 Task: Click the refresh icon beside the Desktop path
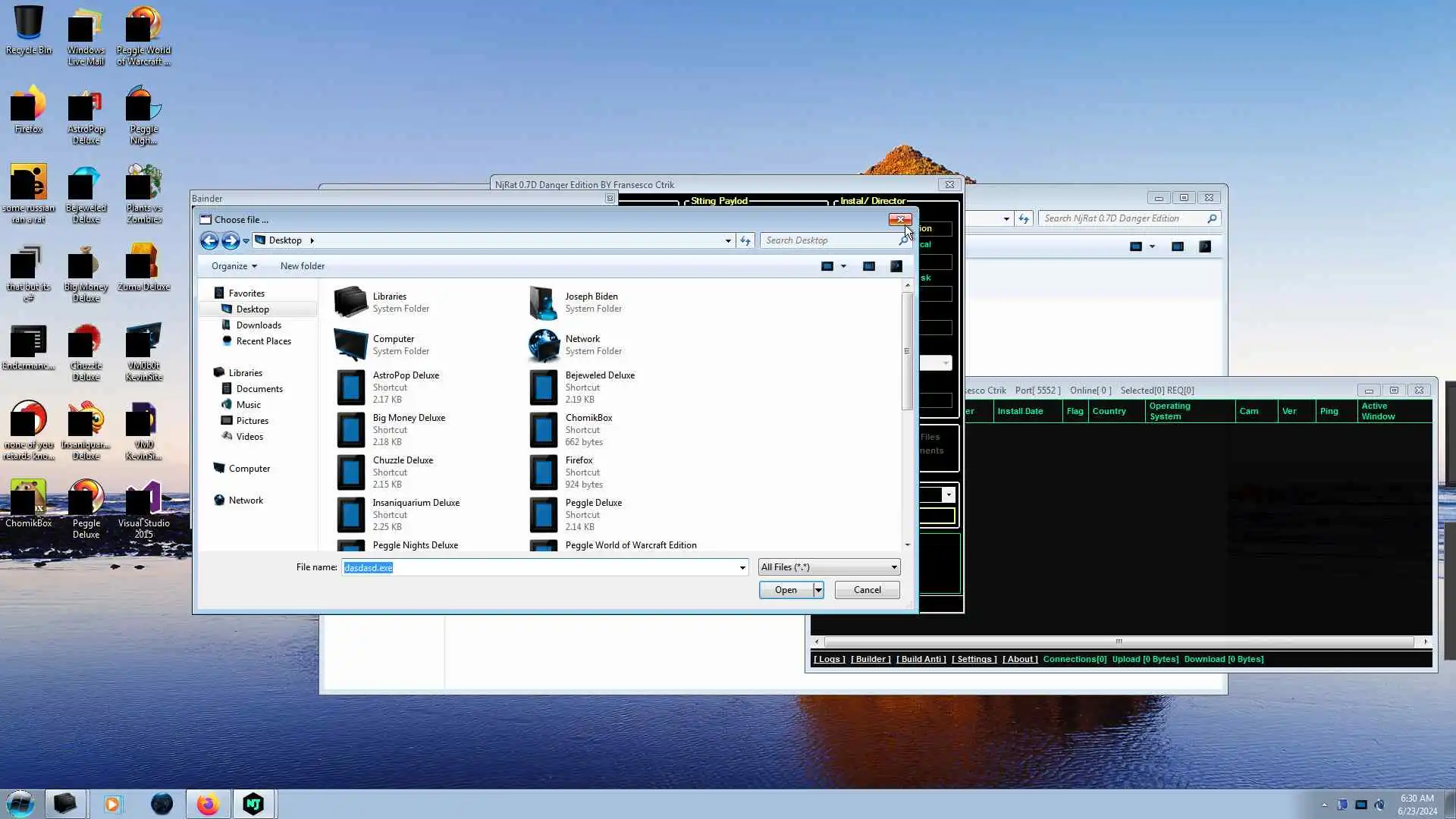[x=745, y=240]
